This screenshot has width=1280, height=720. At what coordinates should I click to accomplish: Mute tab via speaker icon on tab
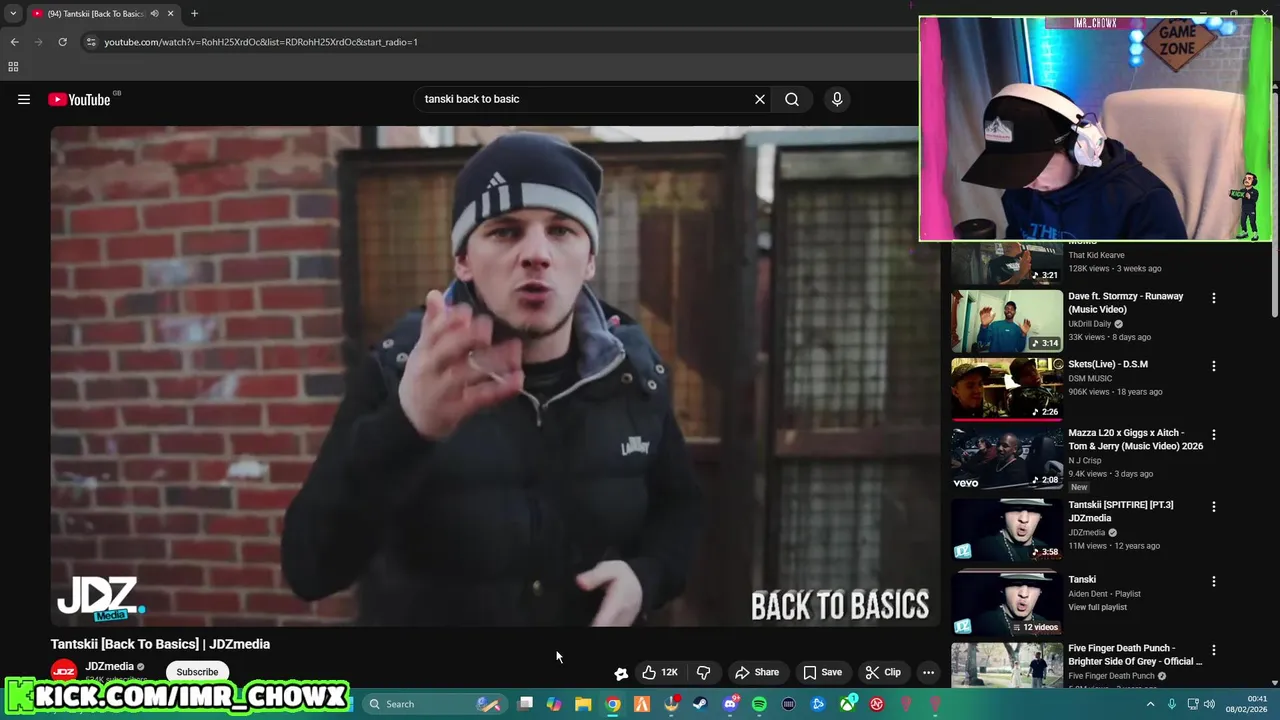click(154, 14)
